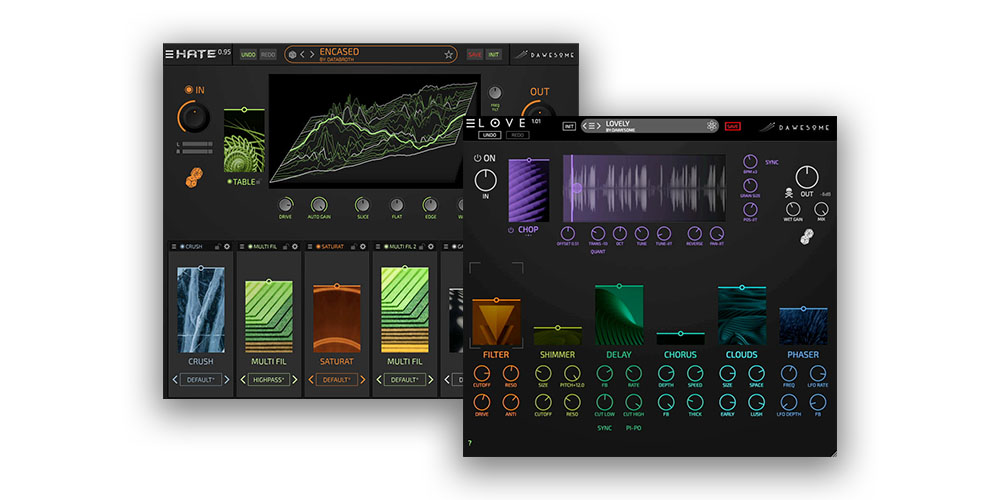Open the HATE hamburger menu
The image size is (1000, 500).
[x=169, y=54]
